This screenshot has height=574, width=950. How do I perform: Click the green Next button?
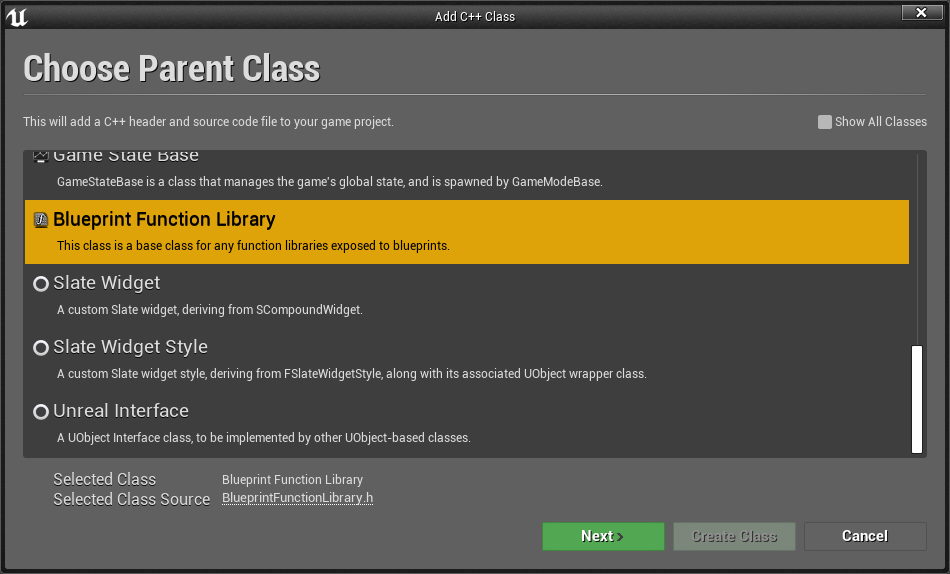coord(603,536)
